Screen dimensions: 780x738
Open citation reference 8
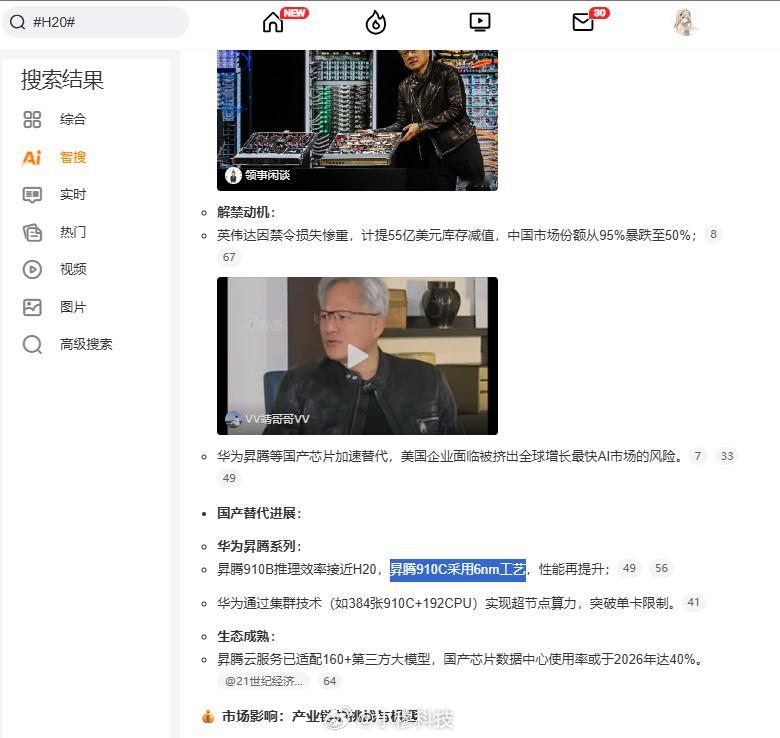coord(713,234)
